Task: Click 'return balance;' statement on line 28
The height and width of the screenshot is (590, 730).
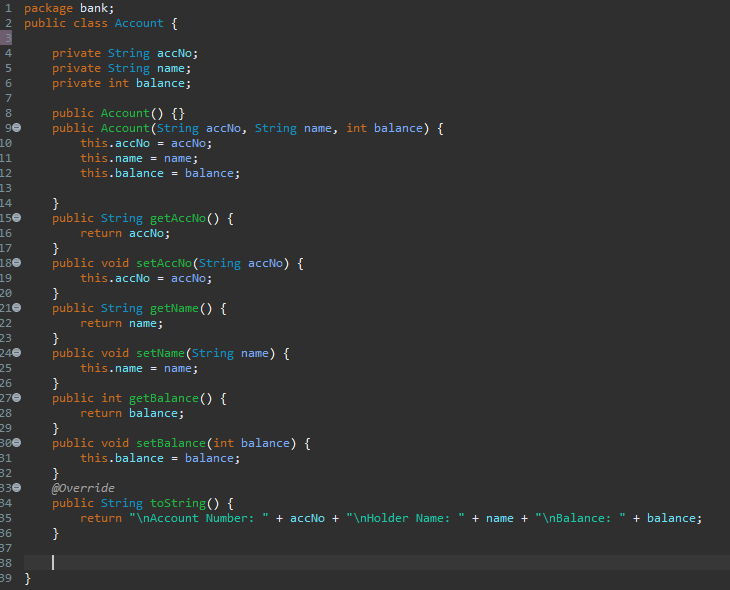Action: tap(132, 413)
